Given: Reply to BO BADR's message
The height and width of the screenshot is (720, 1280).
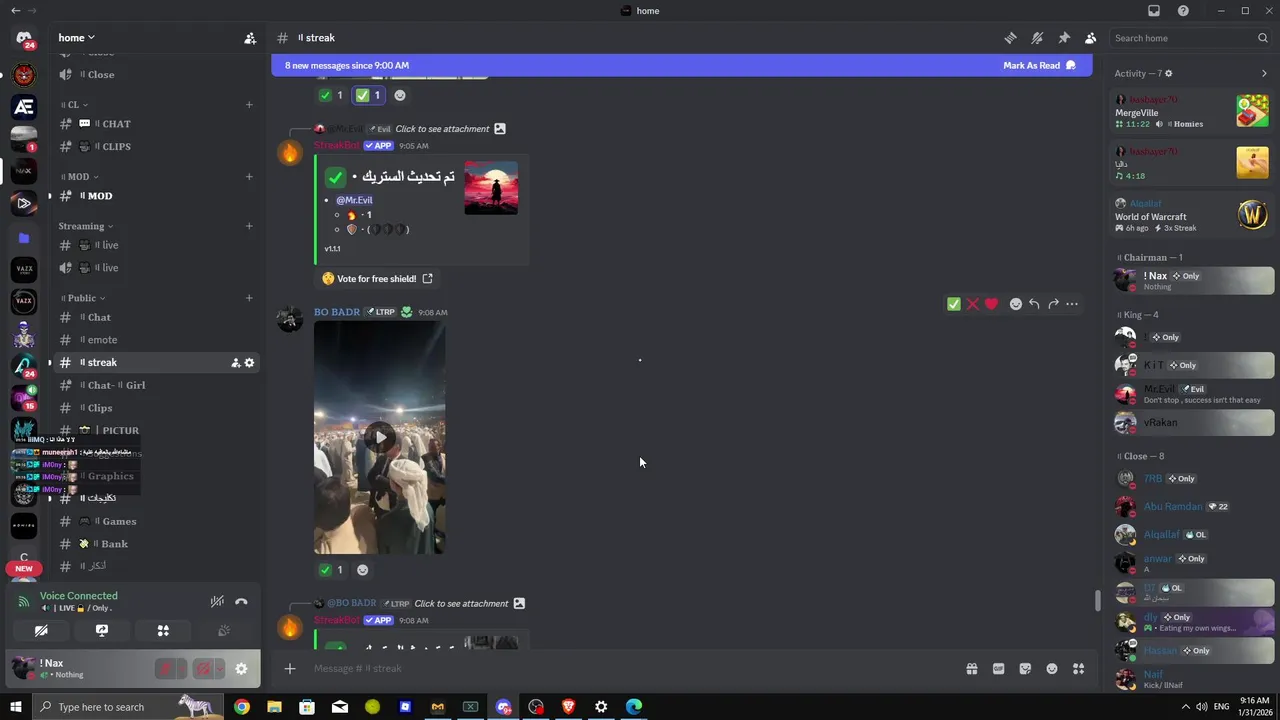Looking at the screenshot, I should pyautogui.click(x=1034, y=304).
